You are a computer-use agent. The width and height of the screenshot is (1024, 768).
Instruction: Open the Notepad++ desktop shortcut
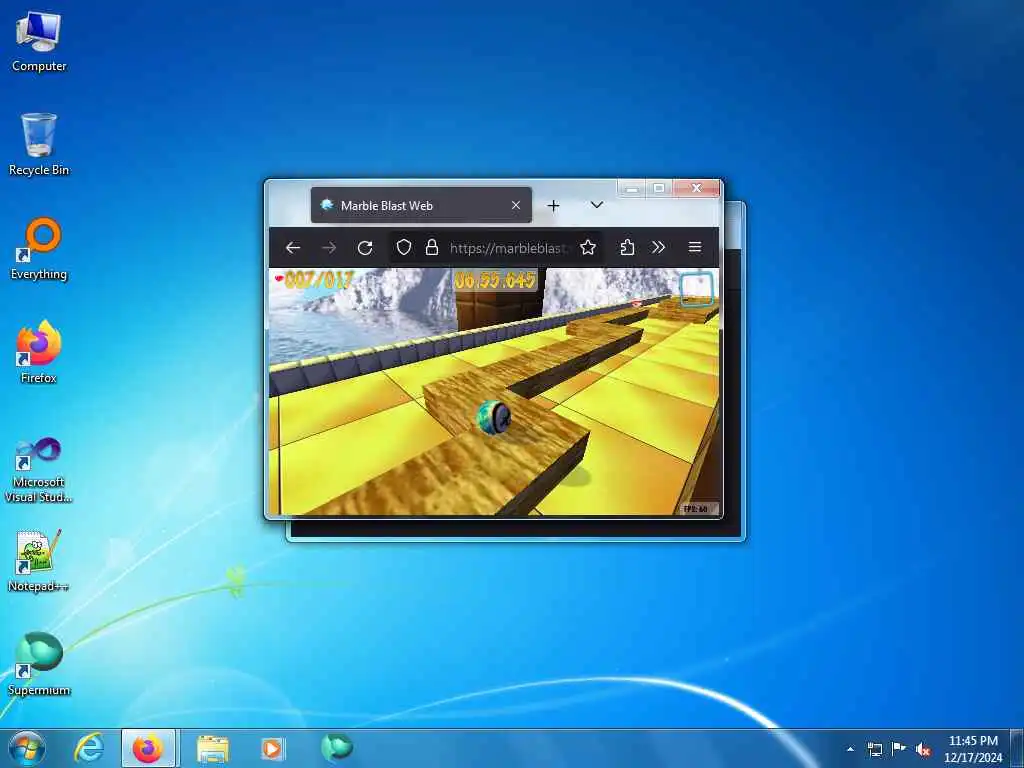(39, 561)
